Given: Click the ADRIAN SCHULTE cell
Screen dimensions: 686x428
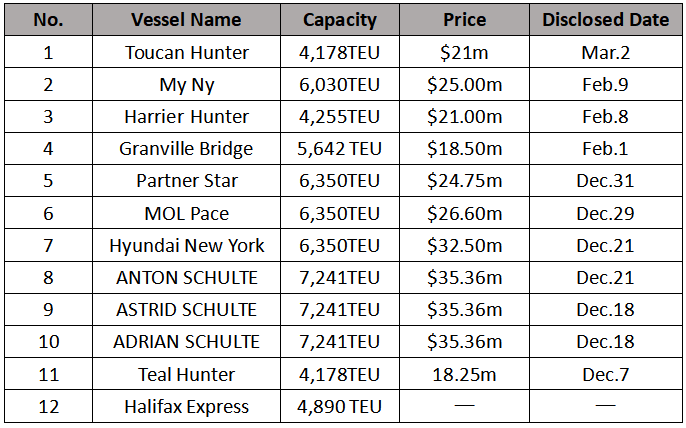Looking at the screenshot, I should pos(186,342).
